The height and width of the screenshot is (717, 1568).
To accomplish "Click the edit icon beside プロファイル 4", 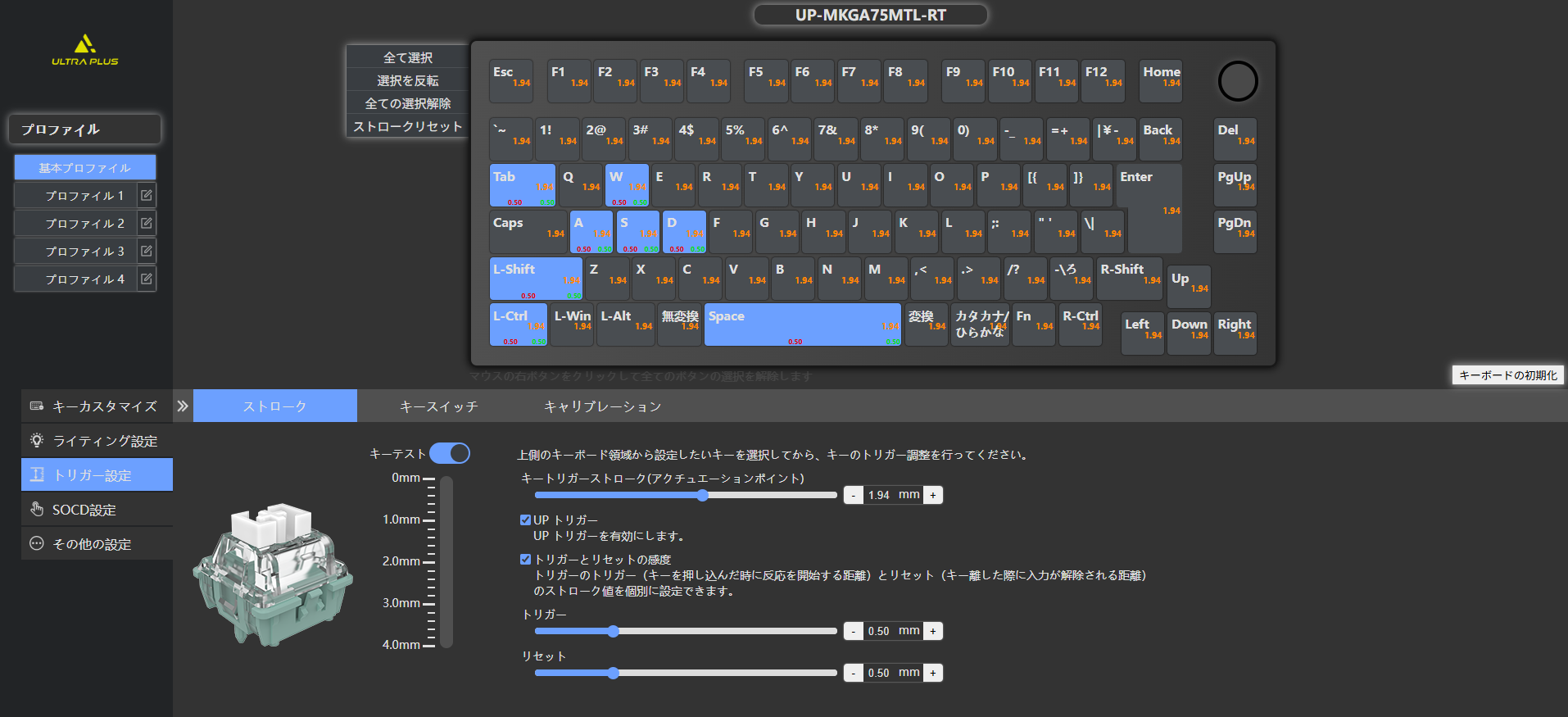I will (x=146, y=279).
